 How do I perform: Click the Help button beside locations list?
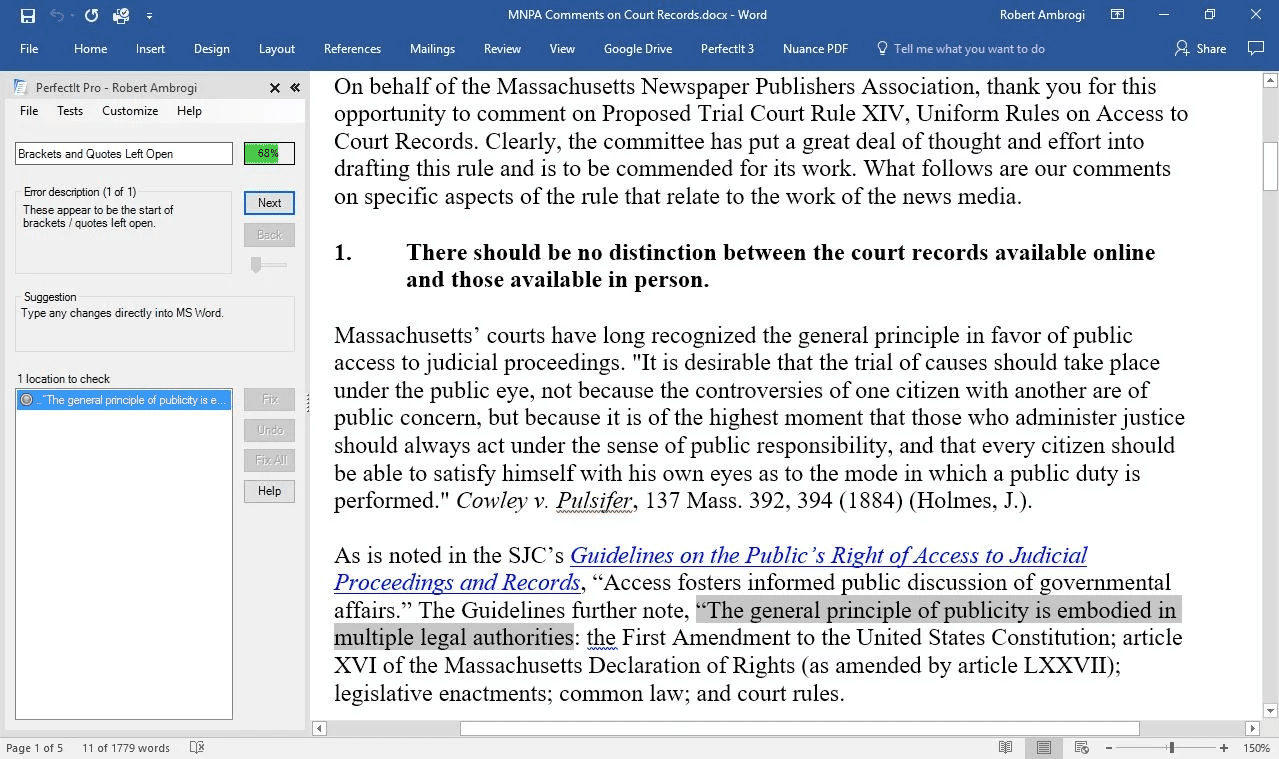point(269,491)
